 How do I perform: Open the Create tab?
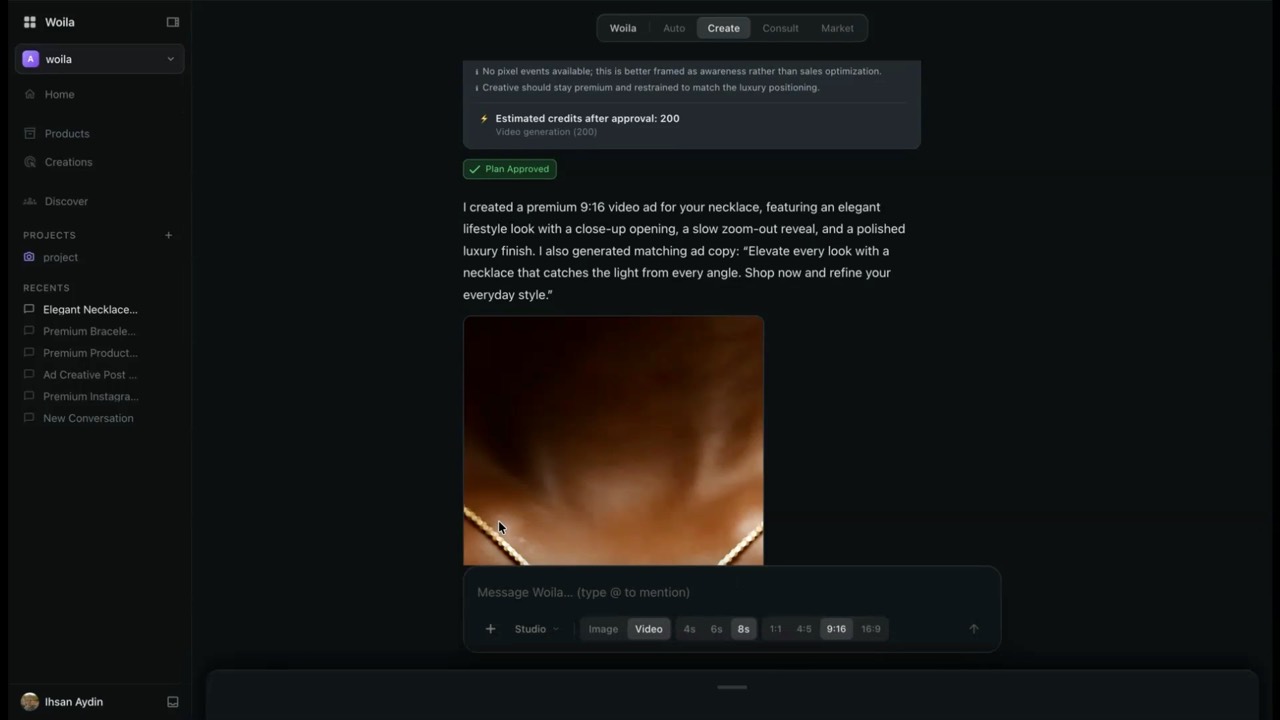tap(724, 28)
